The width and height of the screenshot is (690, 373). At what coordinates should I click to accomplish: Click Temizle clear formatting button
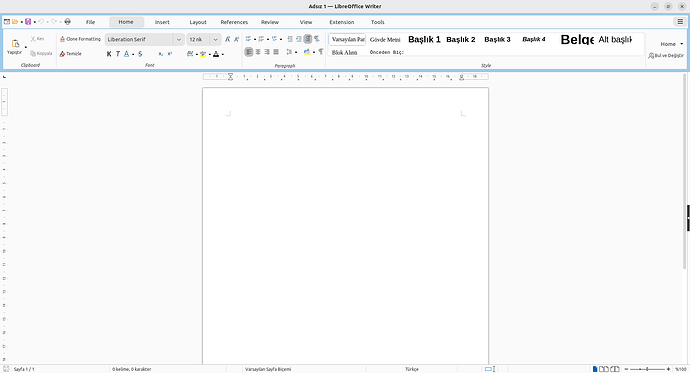71,54
